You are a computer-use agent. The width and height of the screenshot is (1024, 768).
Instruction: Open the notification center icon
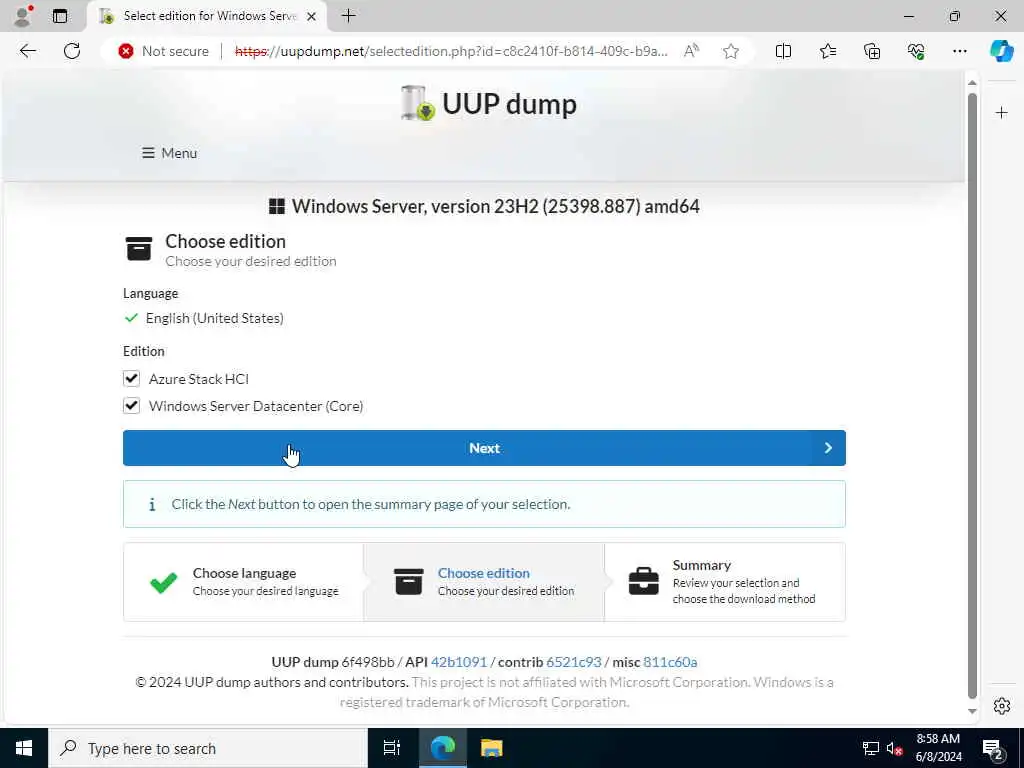pyautogui.click(x=992, y=749)
